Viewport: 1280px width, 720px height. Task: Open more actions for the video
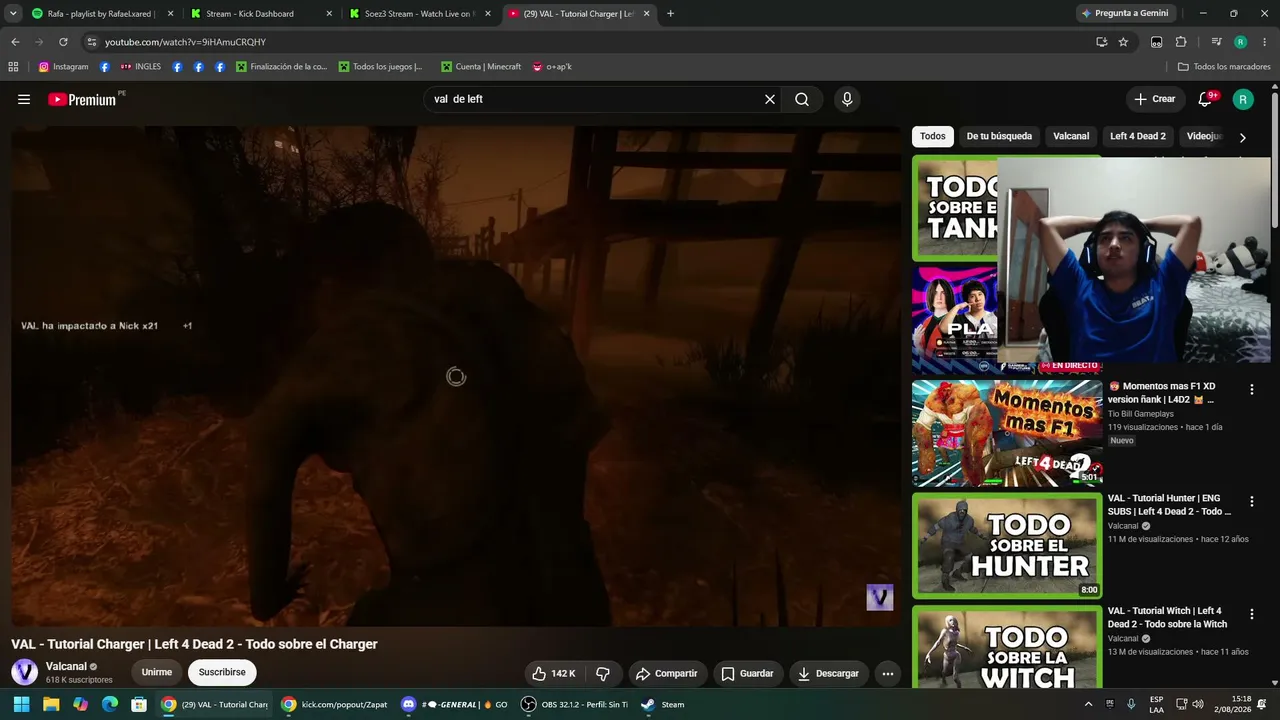[888, 674]
